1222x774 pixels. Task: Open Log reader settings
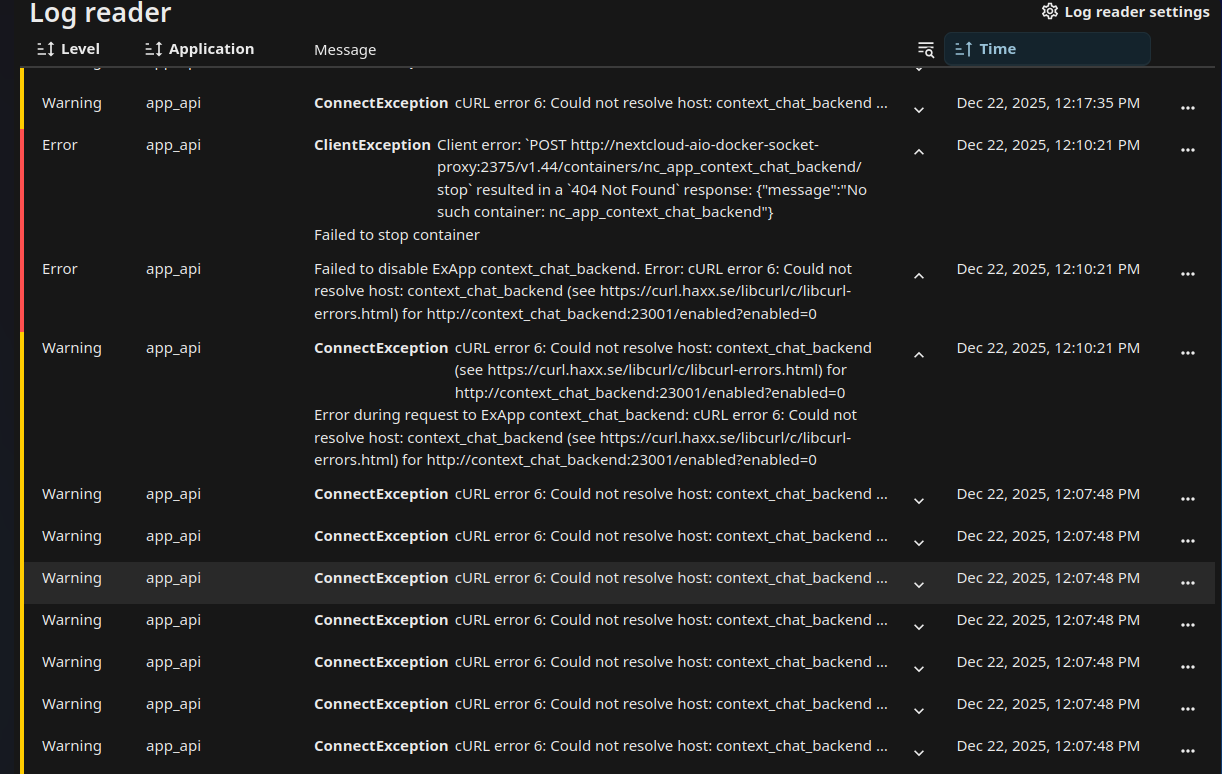click(1125, 12)
